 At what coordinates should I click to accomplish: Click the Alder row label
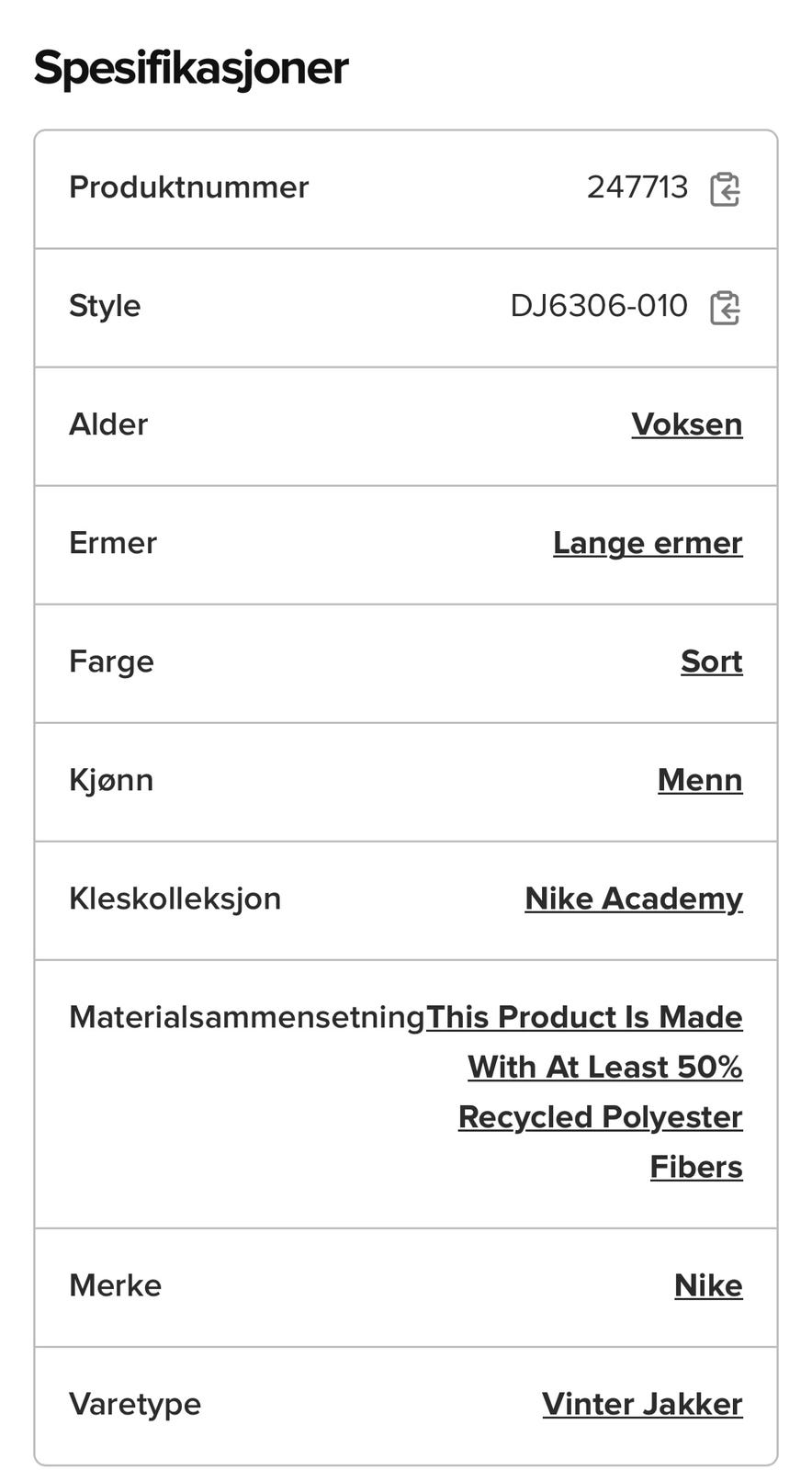108,424
